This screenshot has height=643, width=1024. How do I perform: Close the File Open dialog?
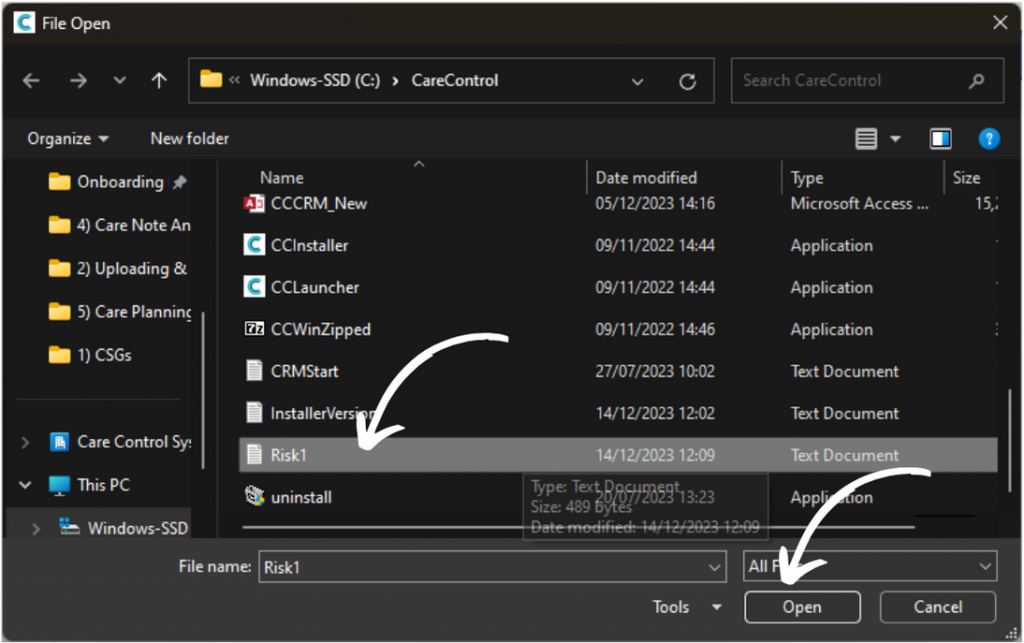coord(999,23)
